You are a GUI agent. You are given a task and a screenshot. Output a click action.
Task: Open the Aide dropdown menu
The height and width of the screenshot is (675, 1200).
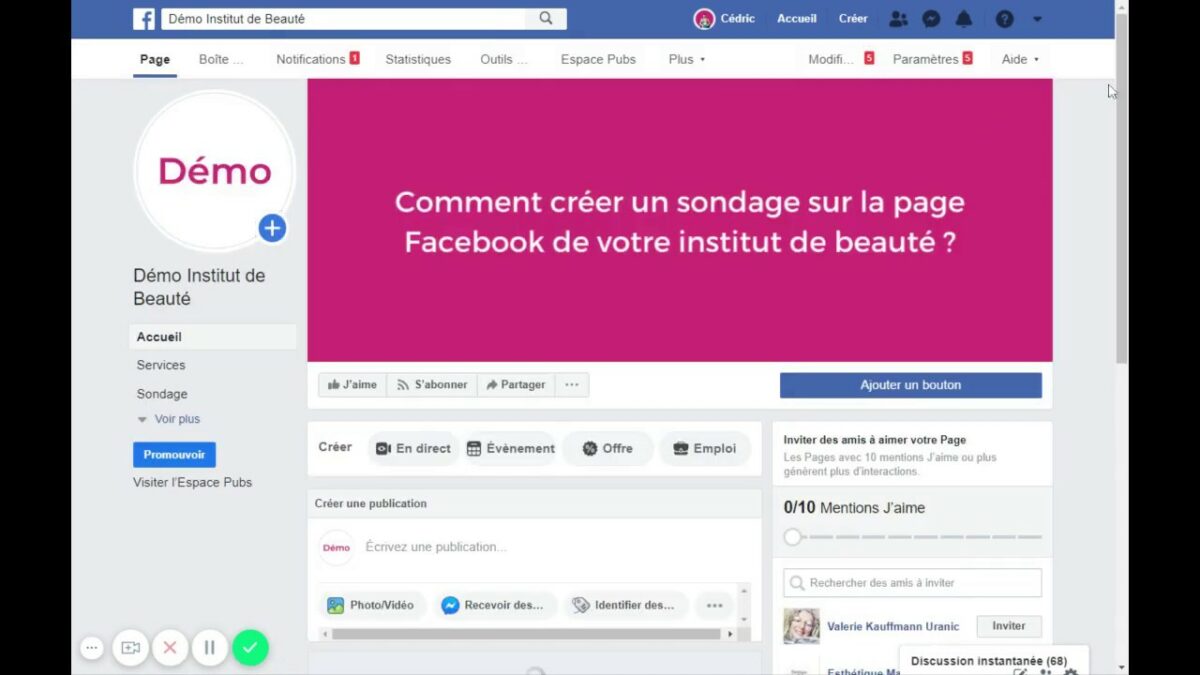[1020, 59]
